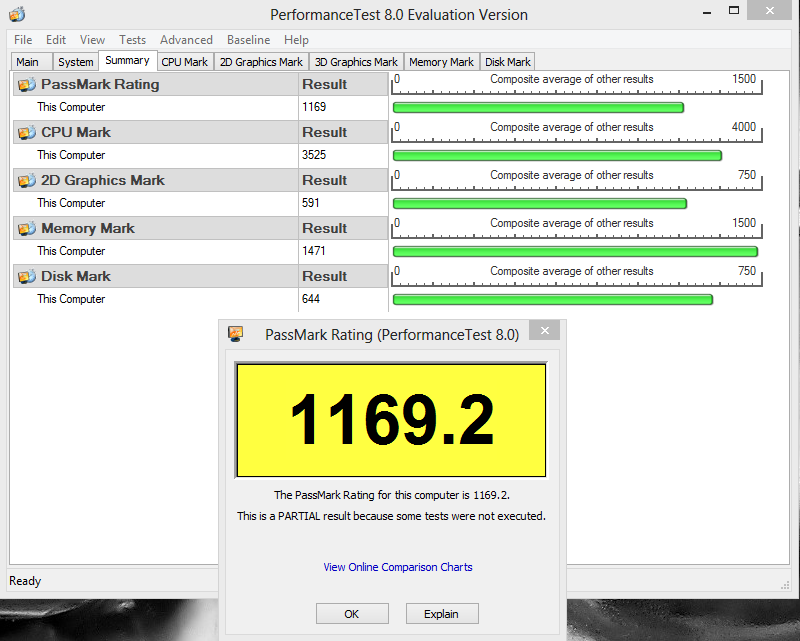Click This Computer under Disk Mark
The height and width of the screenshot is (641, 800).
(x=71, y=299)
